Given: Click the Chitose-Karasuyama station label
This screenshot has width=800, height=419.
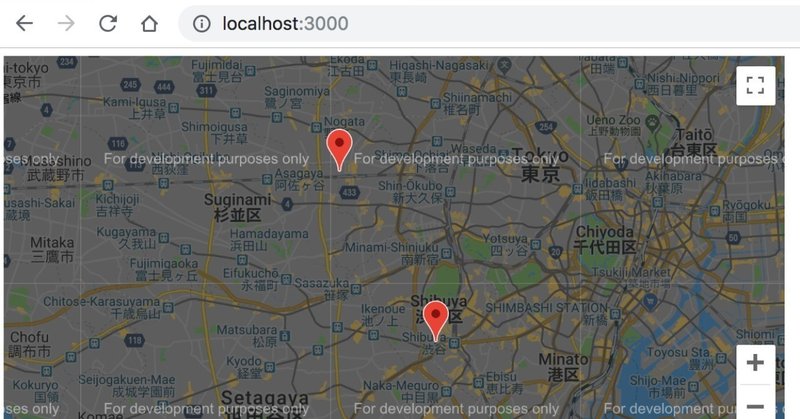Looking at the screenshot, I should 102,307.
